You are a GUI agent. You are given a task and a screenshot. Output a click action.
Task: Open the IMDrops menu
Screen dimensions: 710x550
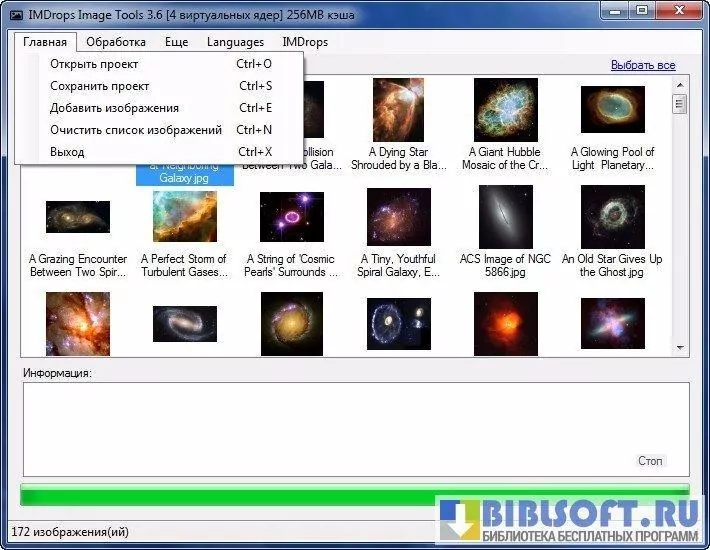coord(305,42)
